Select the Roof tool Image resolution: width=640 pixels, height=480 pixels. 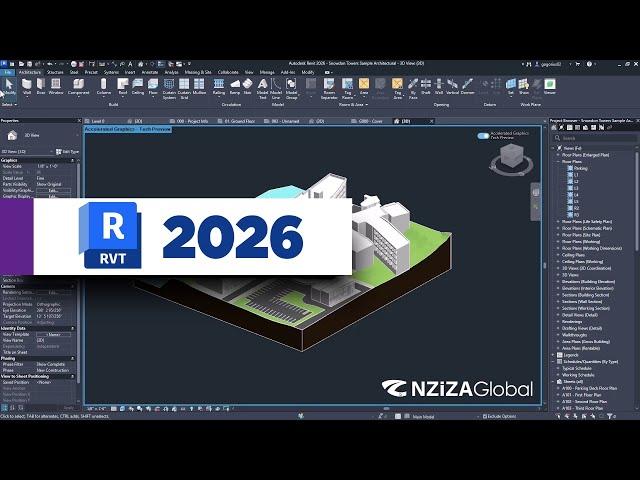click(122, 87)
